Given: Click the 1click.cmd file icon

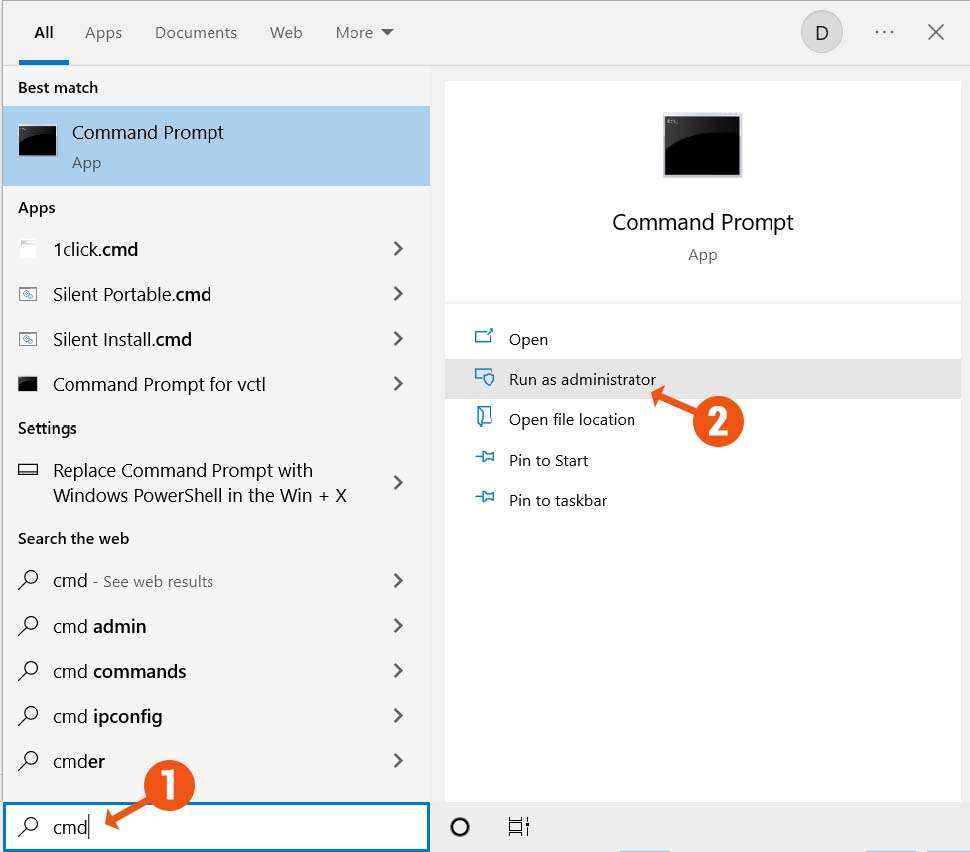Looking at the screenshot, I should (x=28, y=249).
